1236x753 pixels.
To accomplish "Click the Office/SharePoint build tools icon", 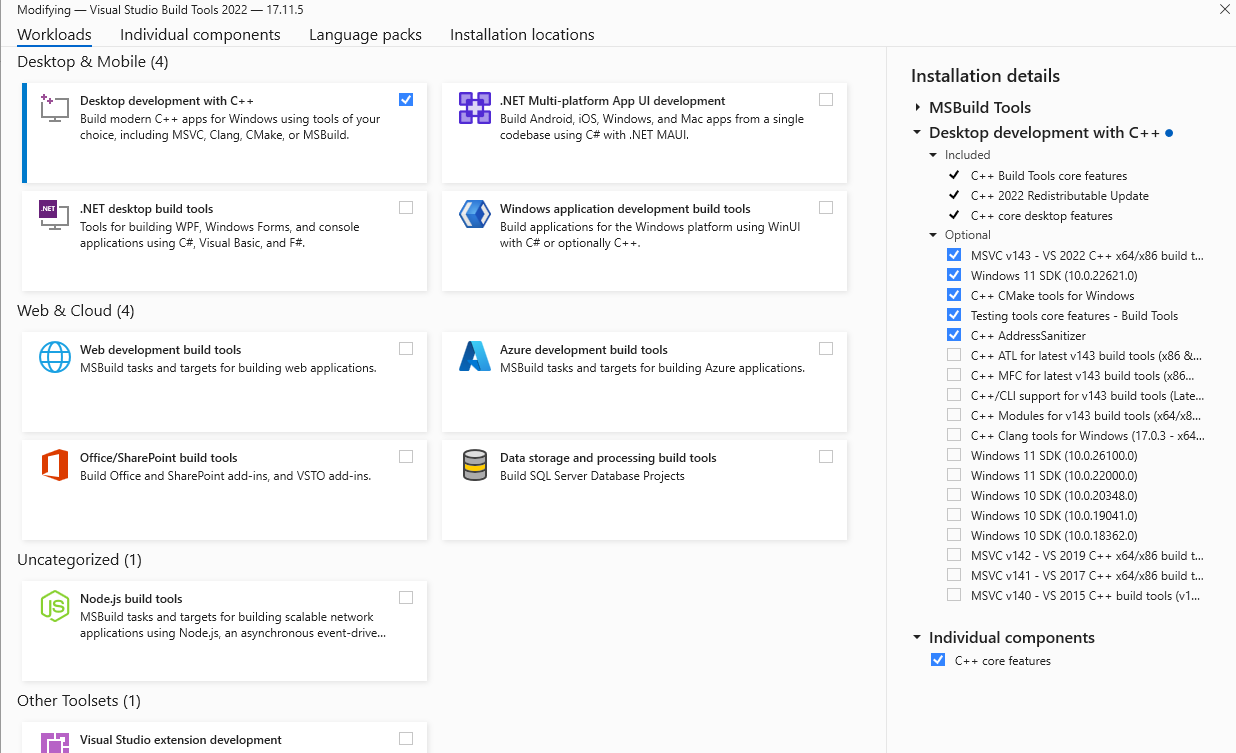I will (x=54, y=465).
